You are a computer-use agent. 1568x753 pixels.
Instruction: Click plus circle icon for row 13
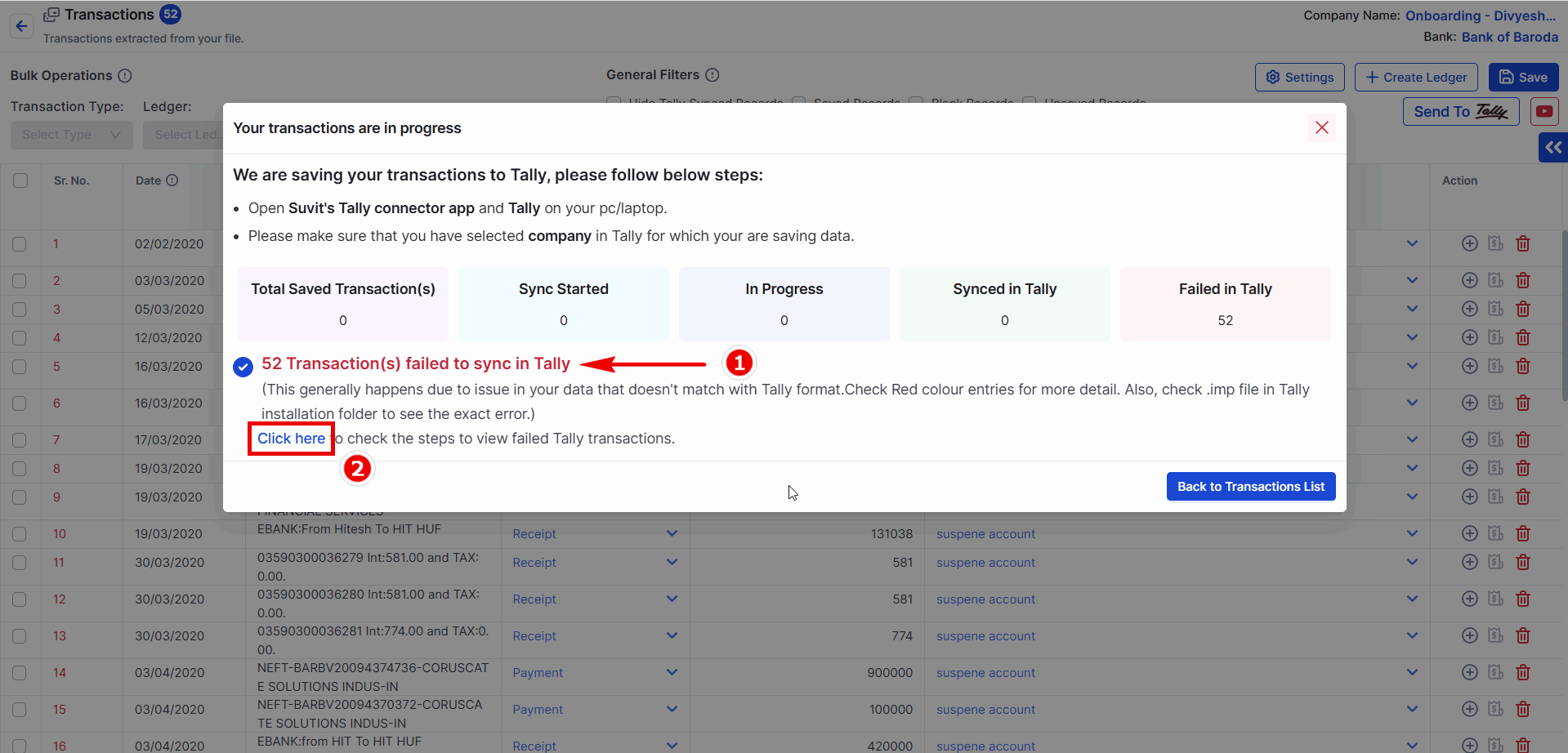coord(1469,635)
